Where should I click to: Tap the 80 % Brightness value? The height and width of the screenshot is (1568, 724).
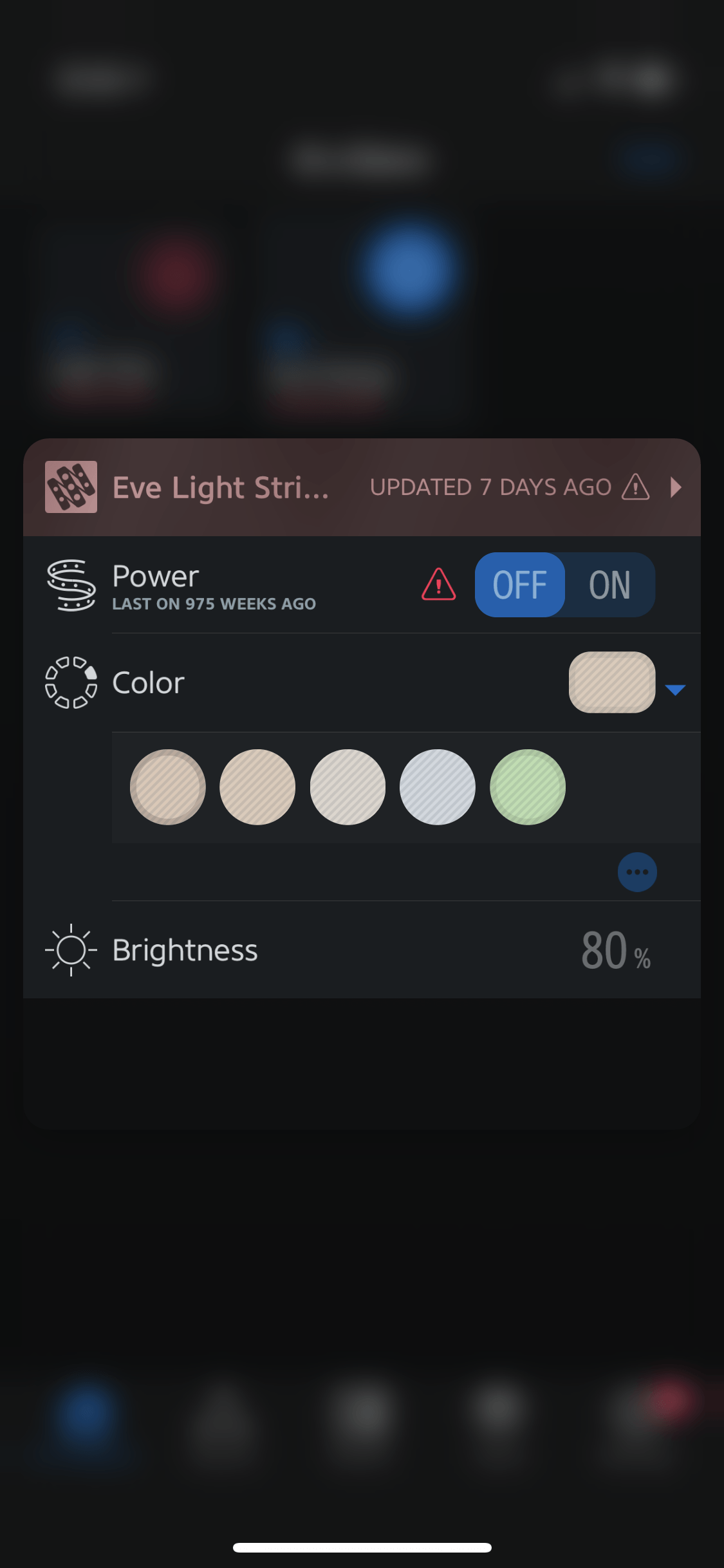(x=616, y=951)
